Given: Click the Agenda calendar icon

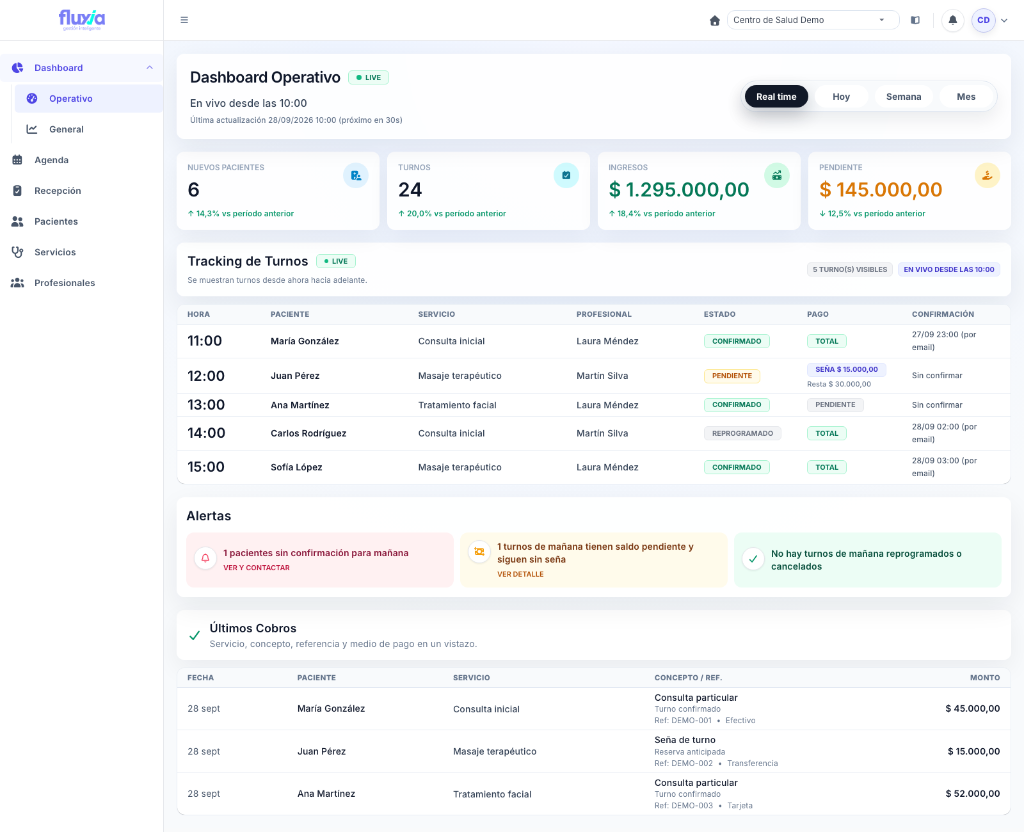Looking at the screenshot, I should pyautogui.click(x=18, y=160).
